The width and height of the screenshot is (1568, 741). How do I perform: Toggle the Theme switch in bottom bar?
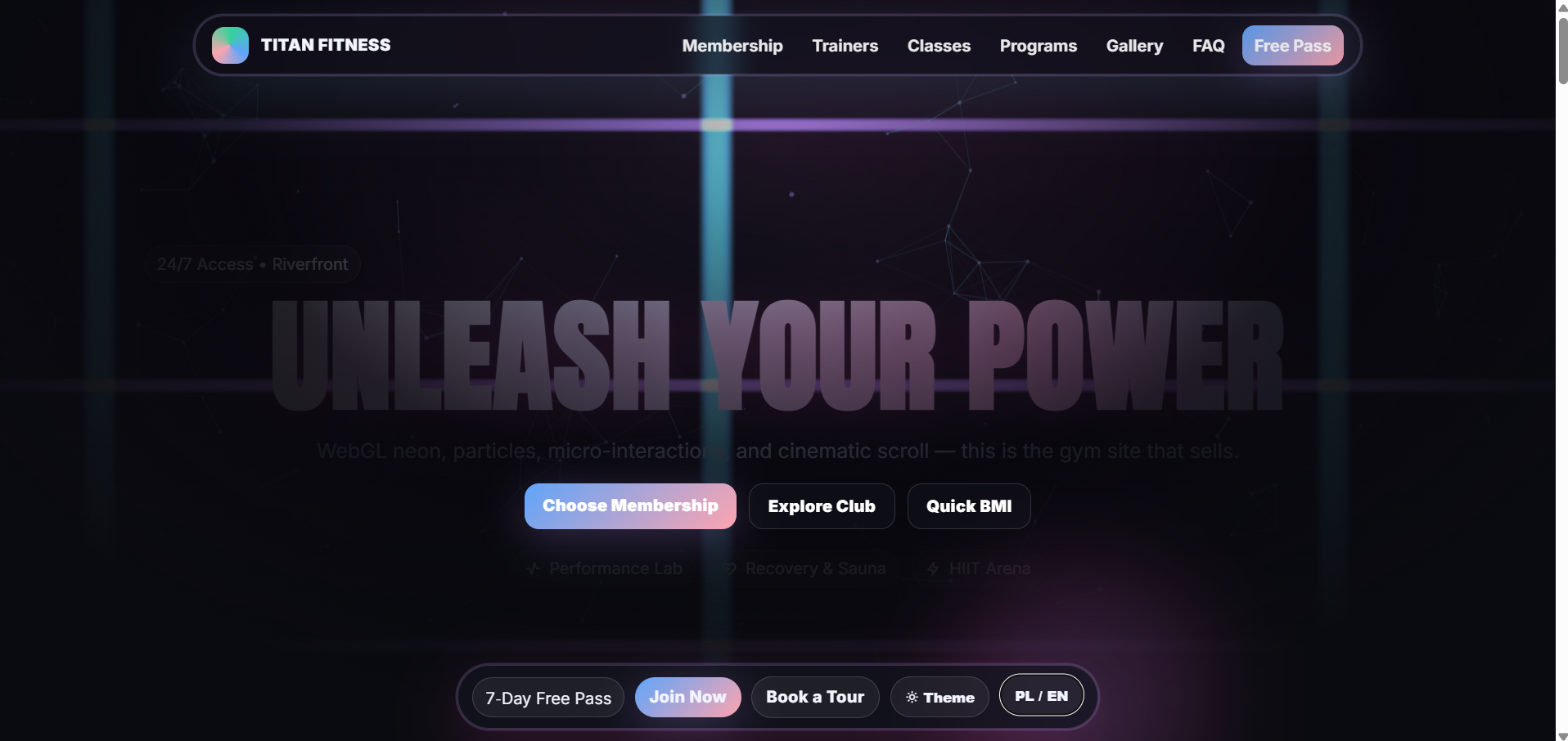[939, 698]
